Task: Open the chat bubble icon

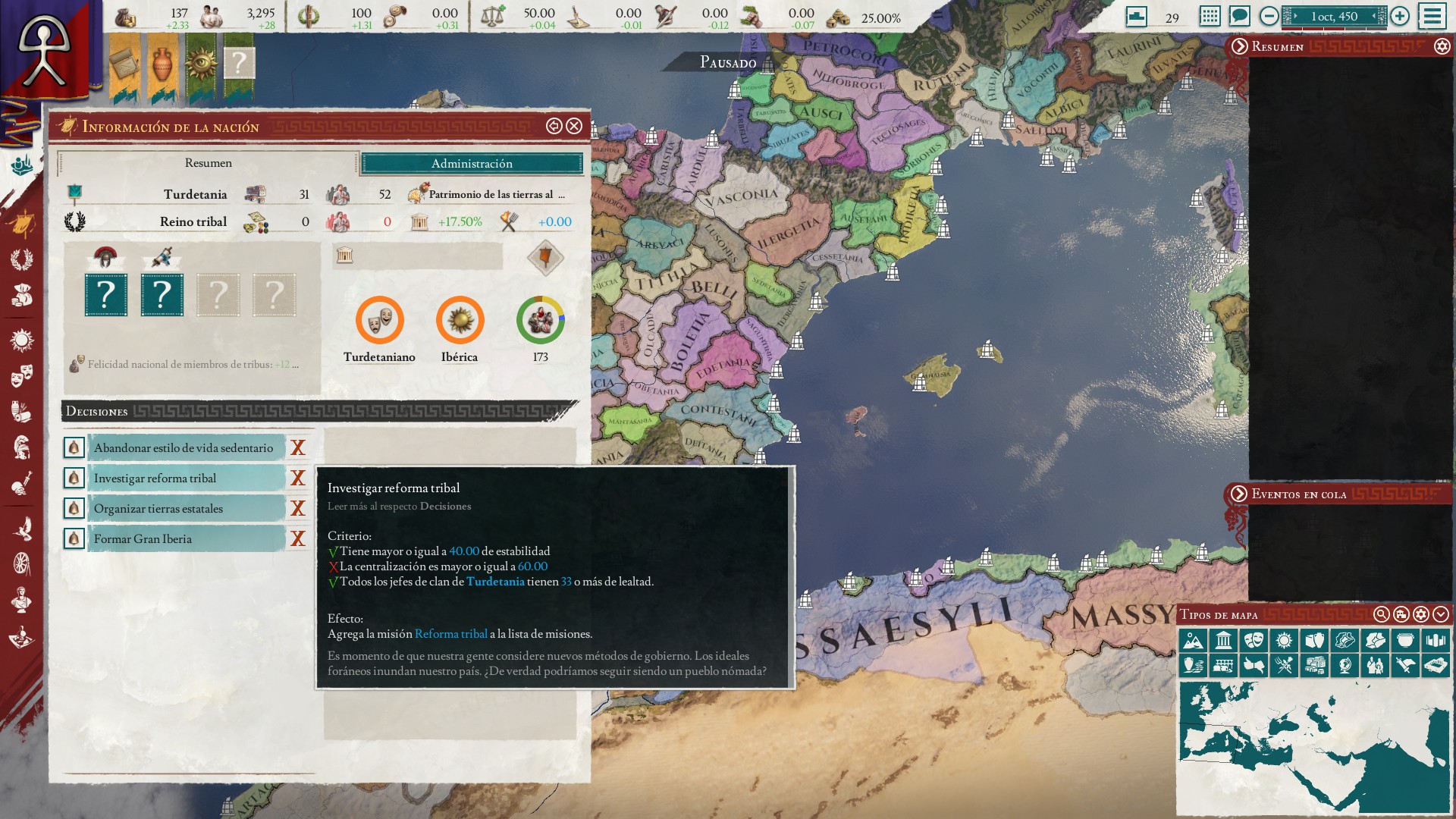Action: [x=1239, y=16]
